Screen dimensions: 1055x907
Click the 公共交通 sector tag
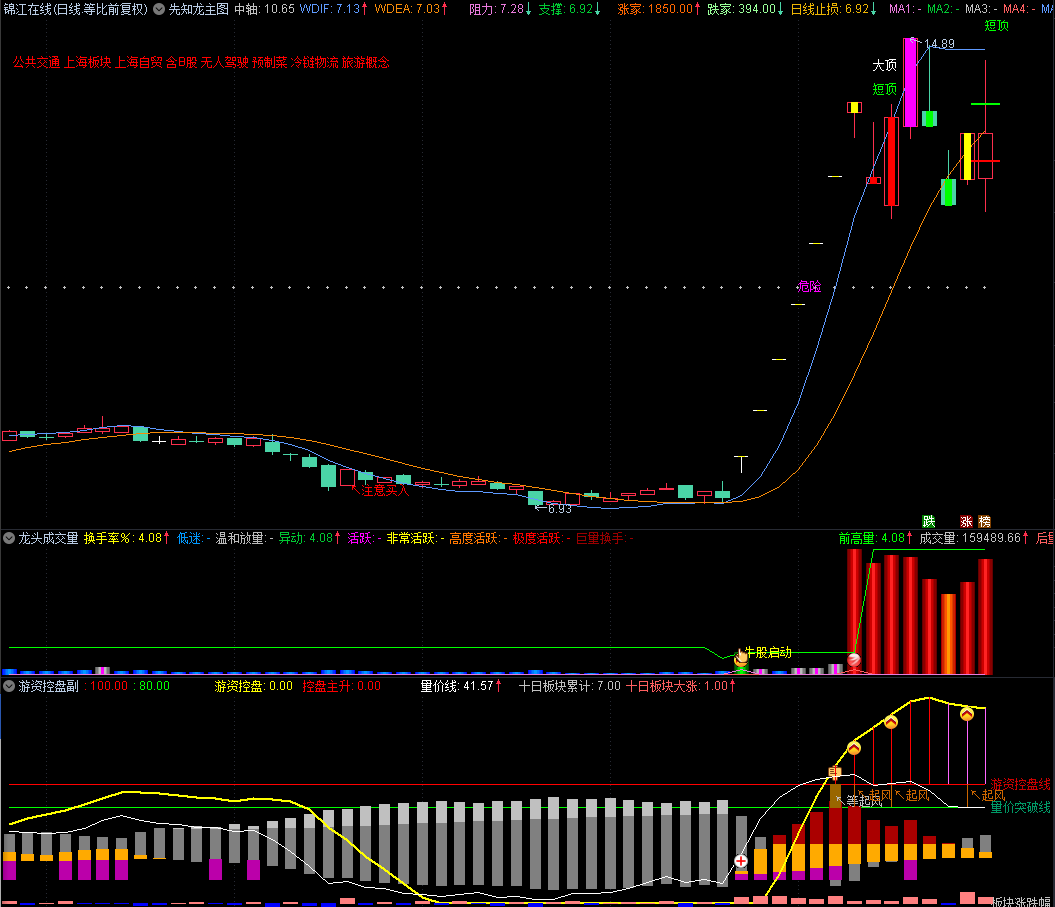pos(36,62)
